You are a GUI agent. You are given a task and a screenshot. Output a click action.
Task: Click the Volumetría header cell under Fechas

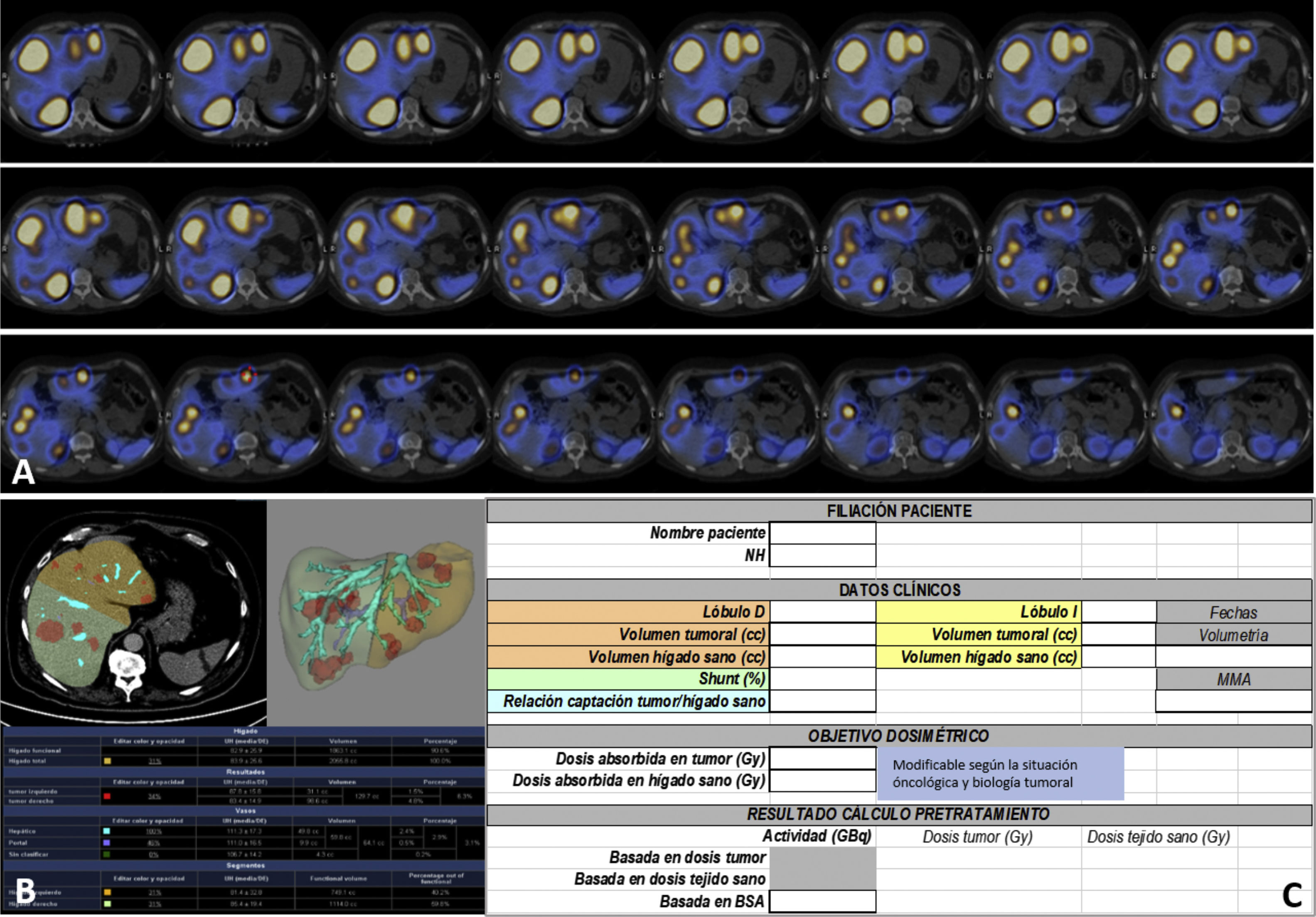click(x=1233, y=635)
